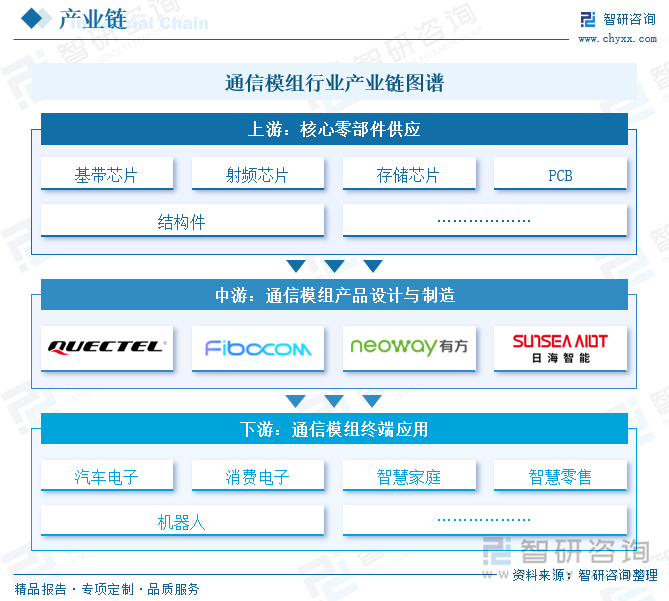This screenshot has width=669, height=601.
Task: Click the 精品报告·专项定制·品质服务 footer text
Action: [107, 589]
